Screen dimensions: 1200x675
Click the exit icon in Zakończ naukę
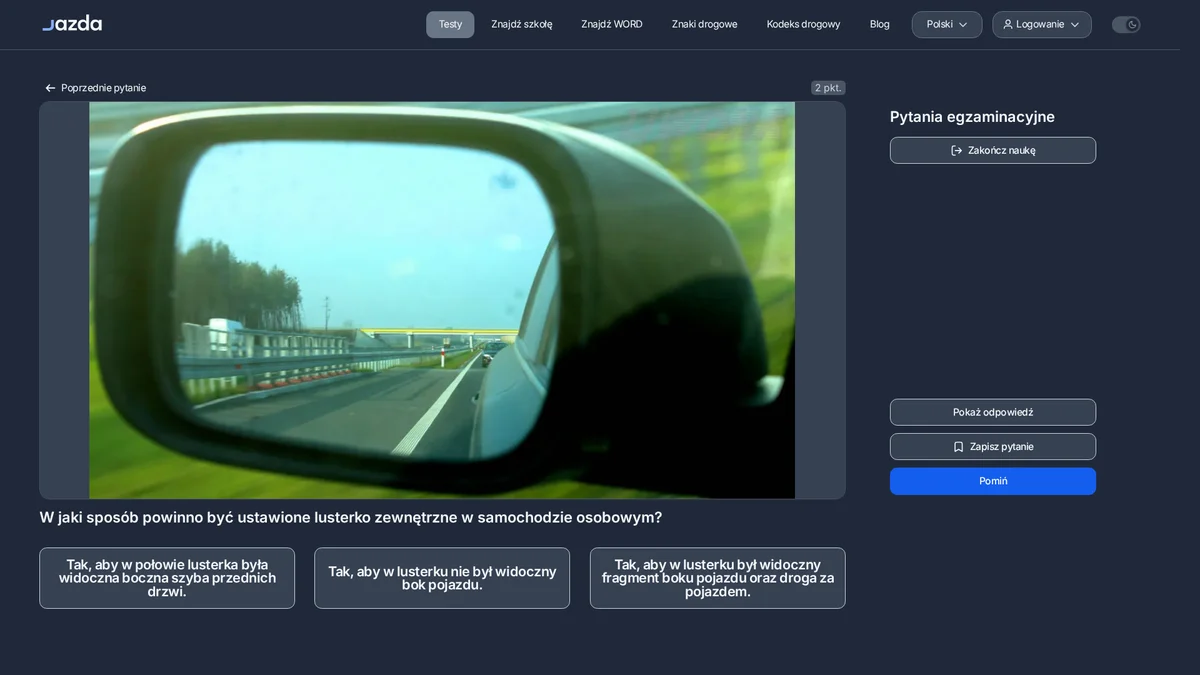[957, 150]
